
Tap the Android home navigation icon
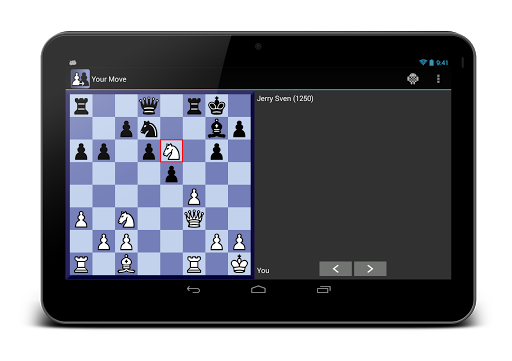pyautogui.click(x=258, y=289)
